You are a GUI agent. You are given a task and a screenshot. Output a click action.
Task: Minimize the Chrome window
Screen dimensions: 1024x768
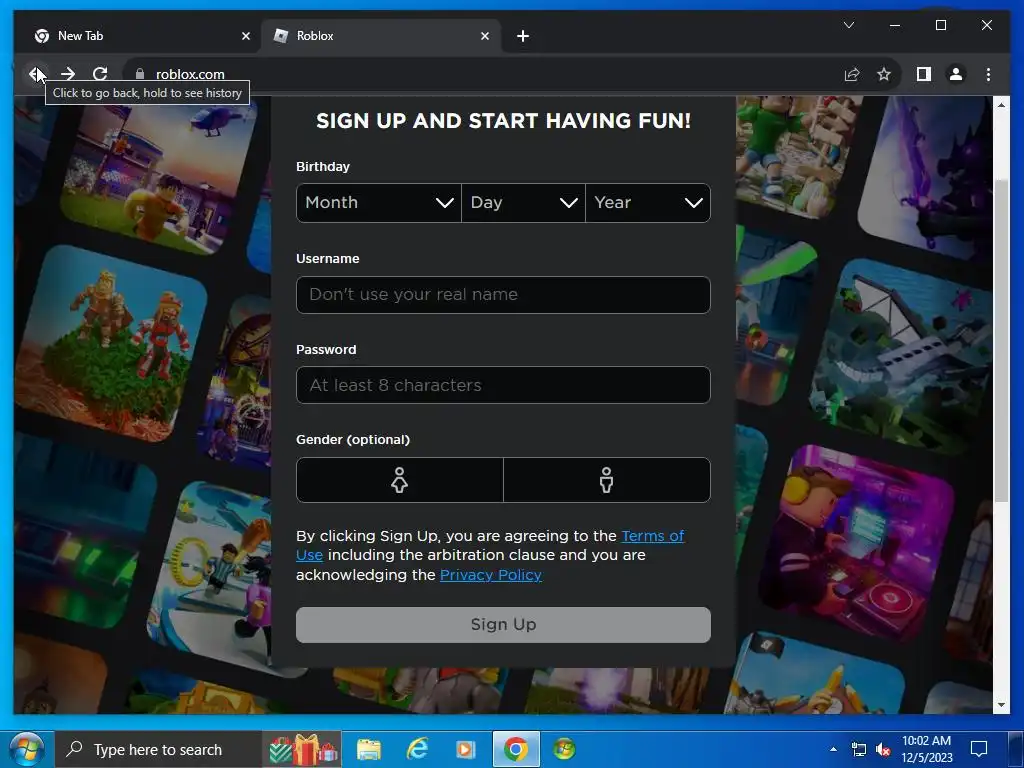[895, 25]
